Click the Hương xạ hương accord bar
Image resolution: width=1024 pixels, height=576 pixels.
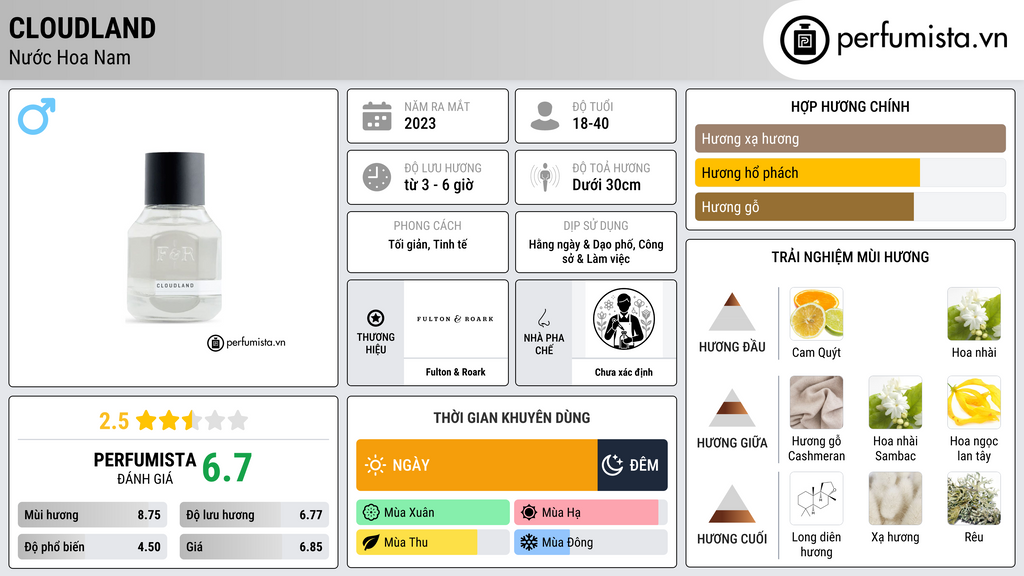850,138
